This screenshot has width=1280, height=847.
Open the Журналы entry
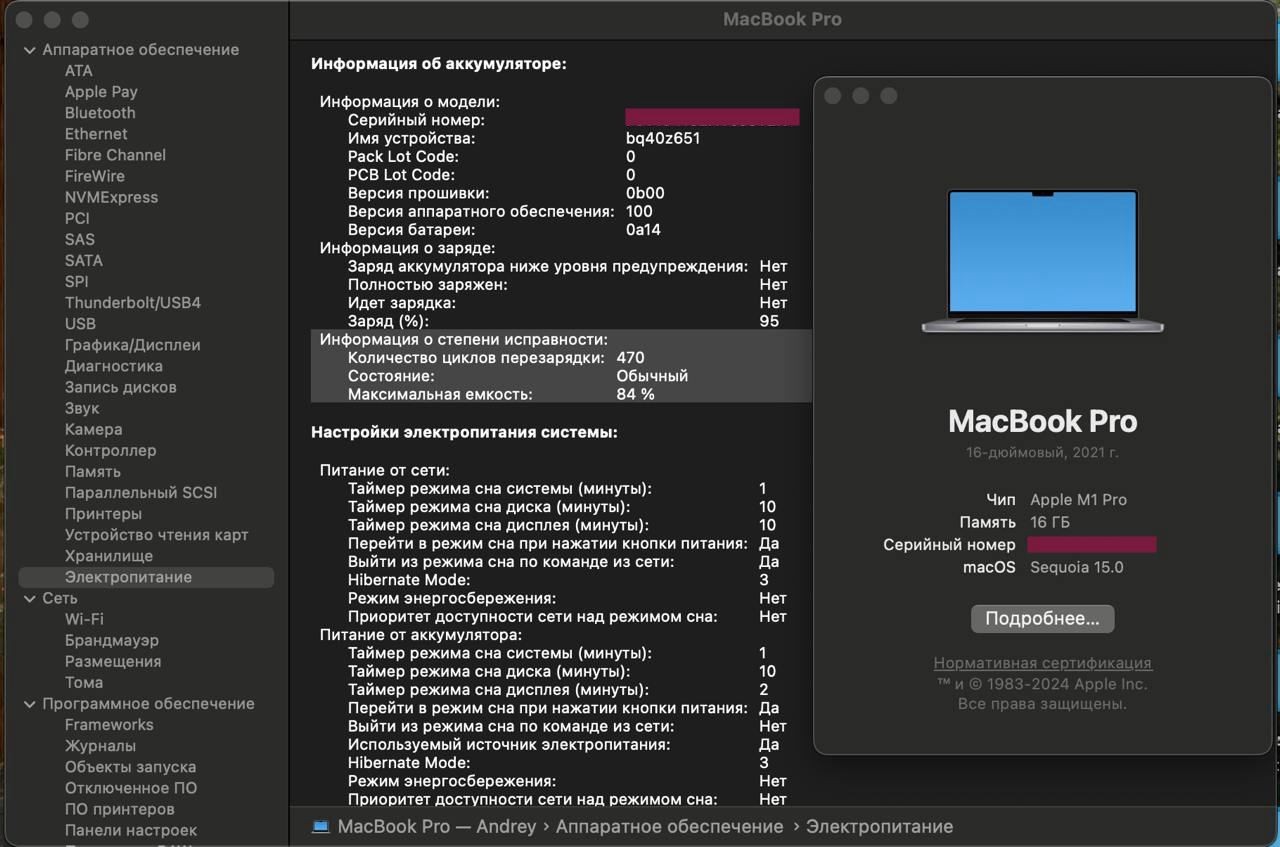coord(100,745)
